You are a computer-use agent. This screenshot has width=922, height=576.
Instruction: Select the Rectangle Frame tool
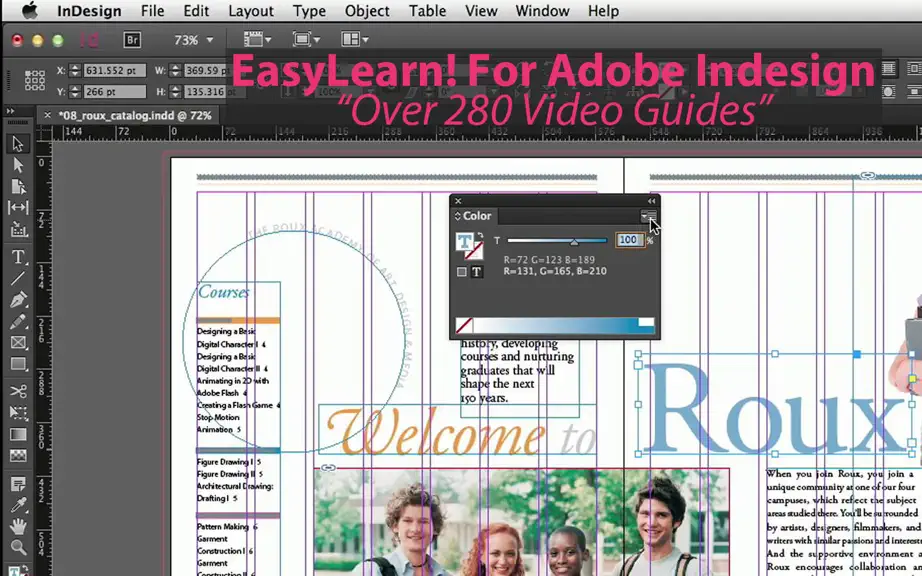(18, 343)
